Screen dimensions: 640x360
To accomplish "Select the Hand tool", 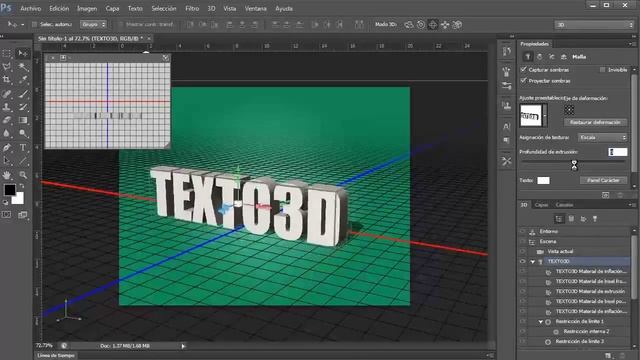I will 7,175.
